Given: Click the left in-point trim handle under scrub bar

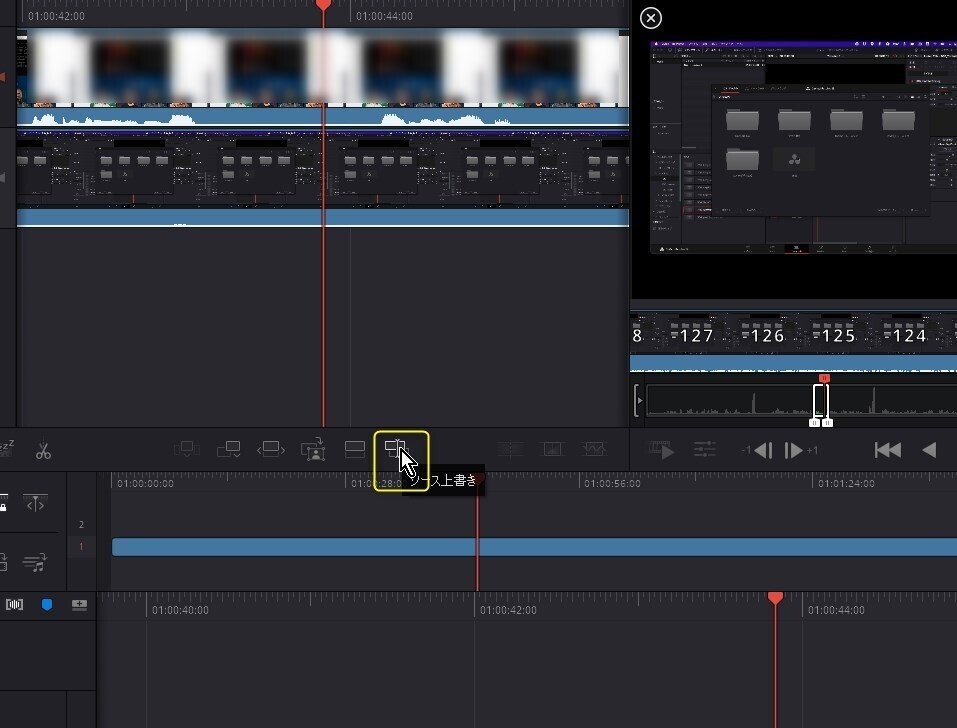Looking at the screenshot, I should point(814,422).
